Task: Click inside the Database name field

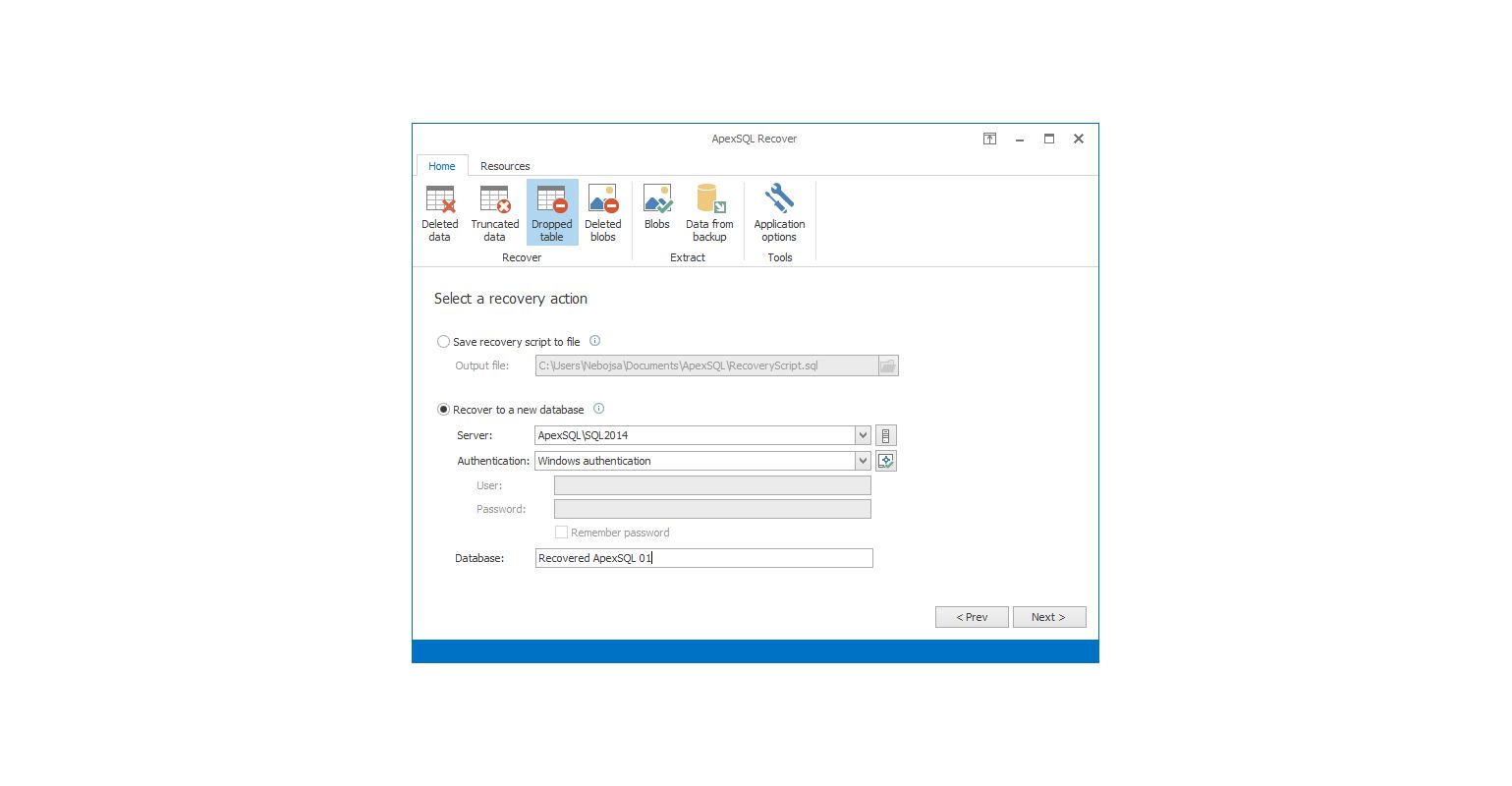Action: (x=702, y=557)
